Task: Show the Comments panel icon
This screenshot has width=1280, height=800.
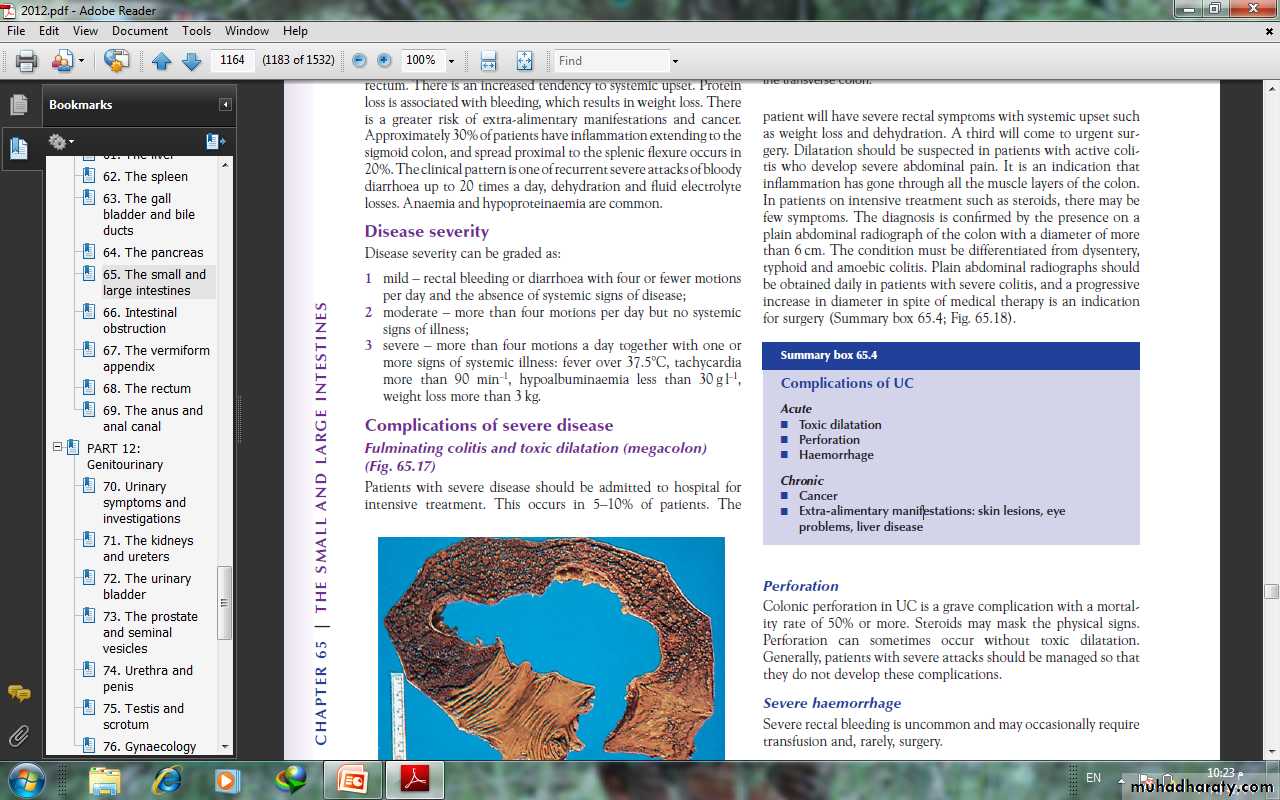Action: point(18,693)
